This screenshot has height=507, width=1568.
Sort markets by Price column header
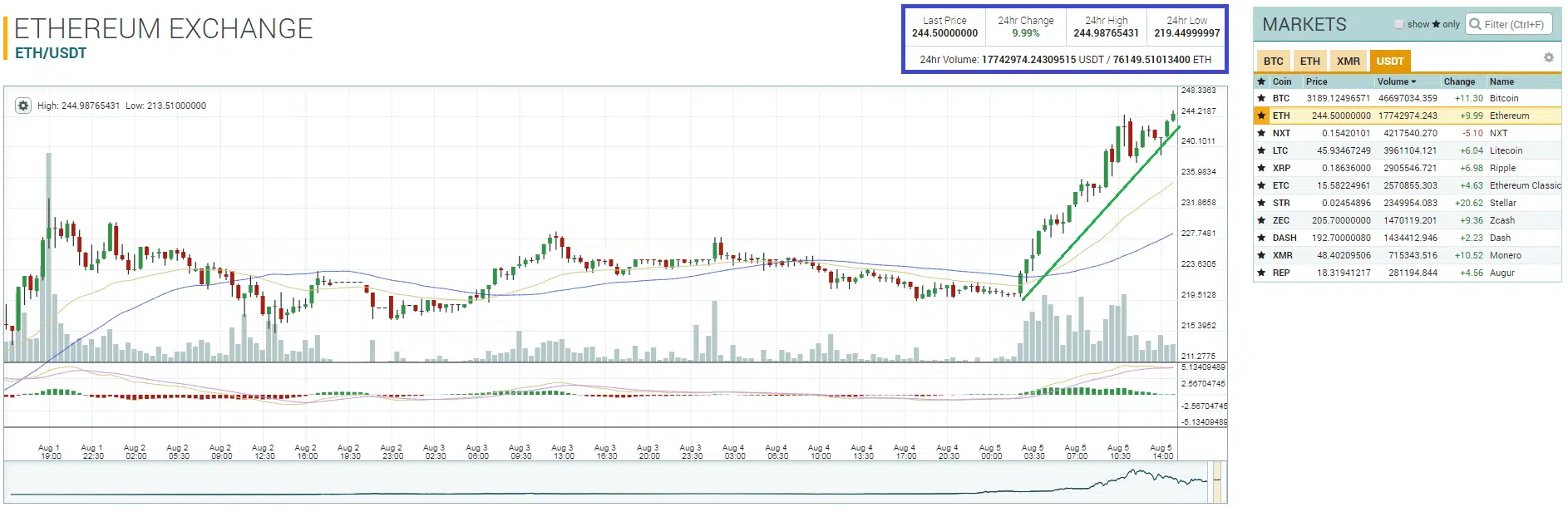1316,81
